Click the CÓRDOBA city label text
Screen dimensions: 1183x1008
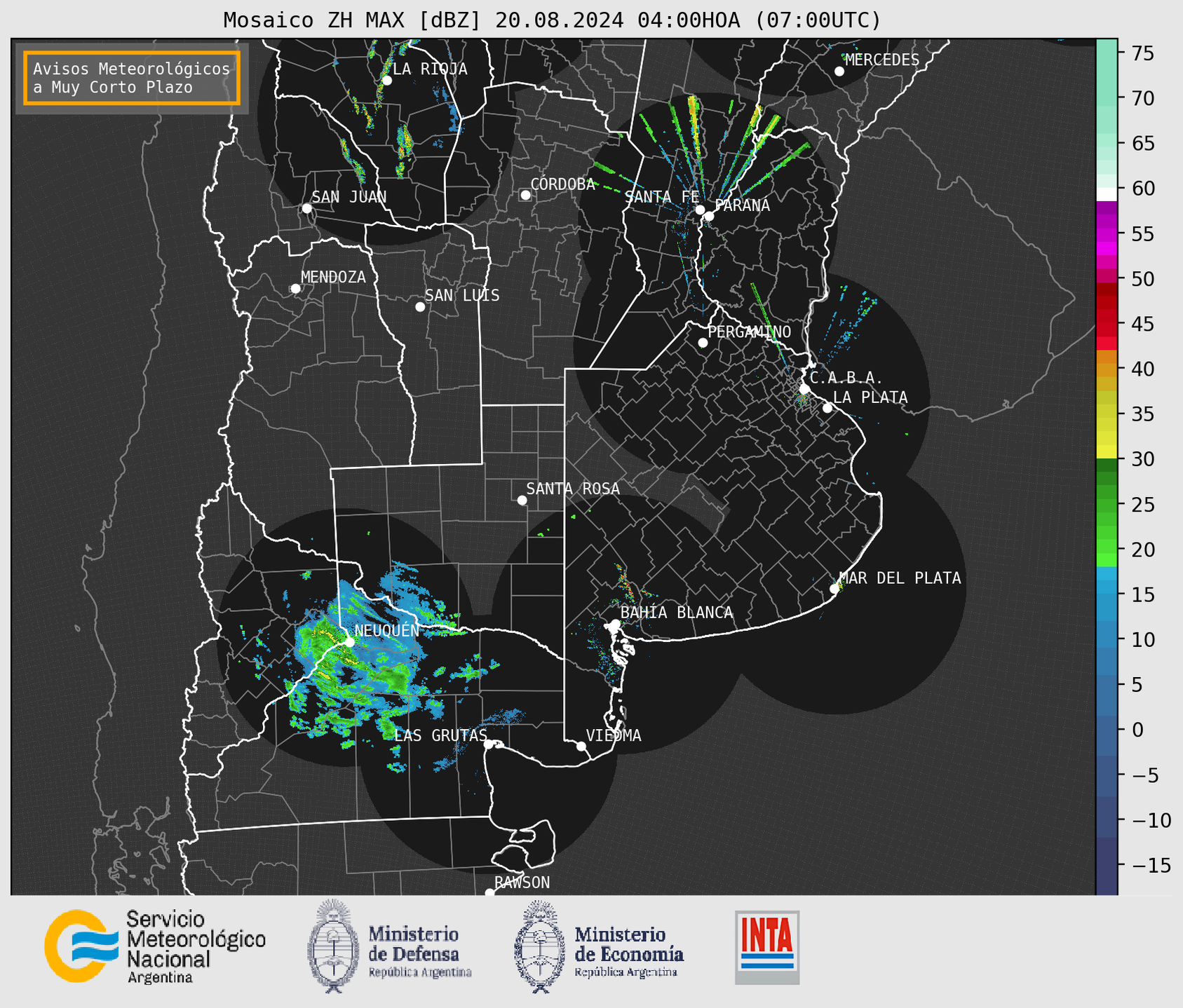[x=562, y=184]
